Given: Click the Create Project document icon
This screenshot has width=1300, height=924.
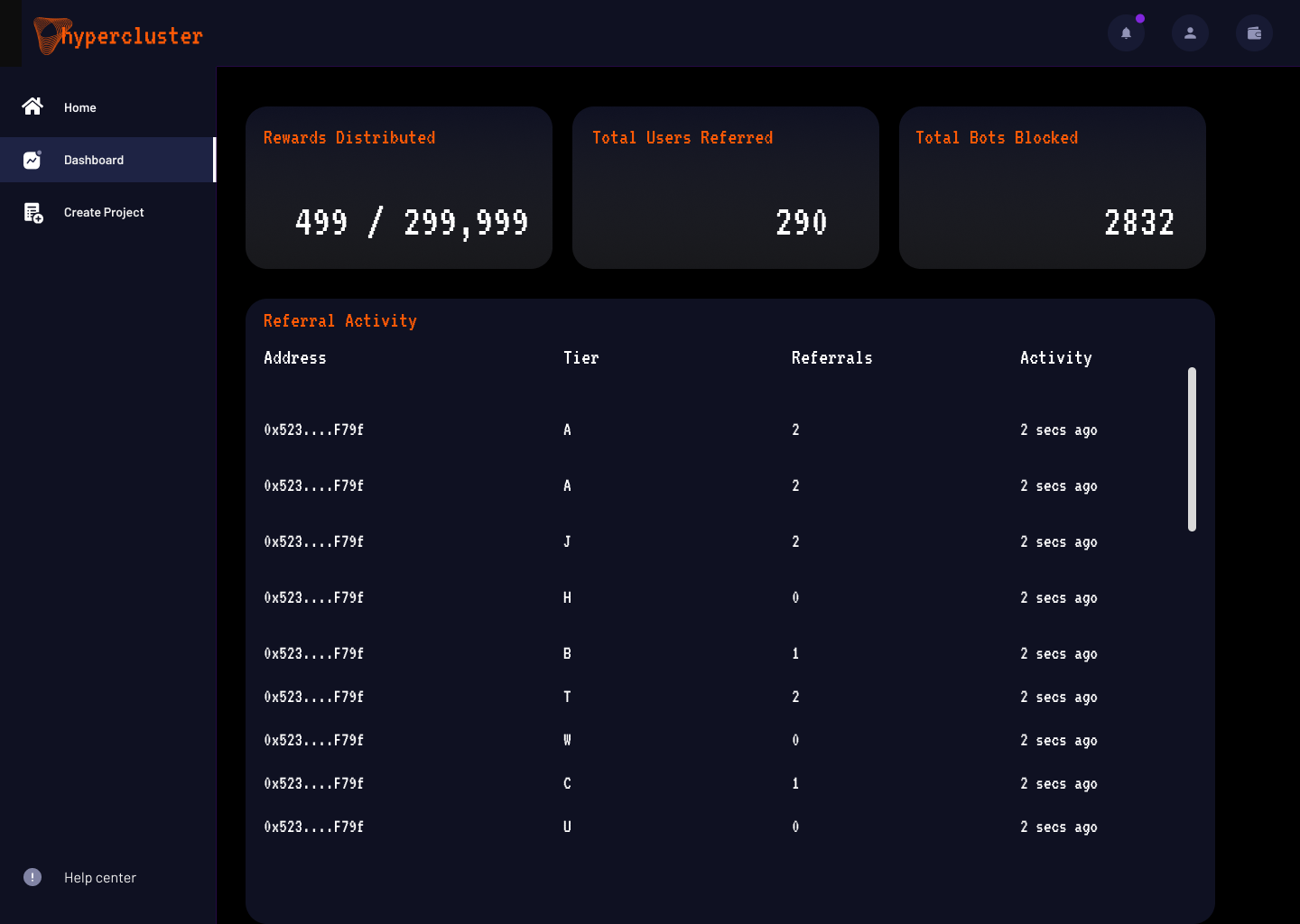Looking at the screenshot, I should pyautogui.click(x=32, y=213).
